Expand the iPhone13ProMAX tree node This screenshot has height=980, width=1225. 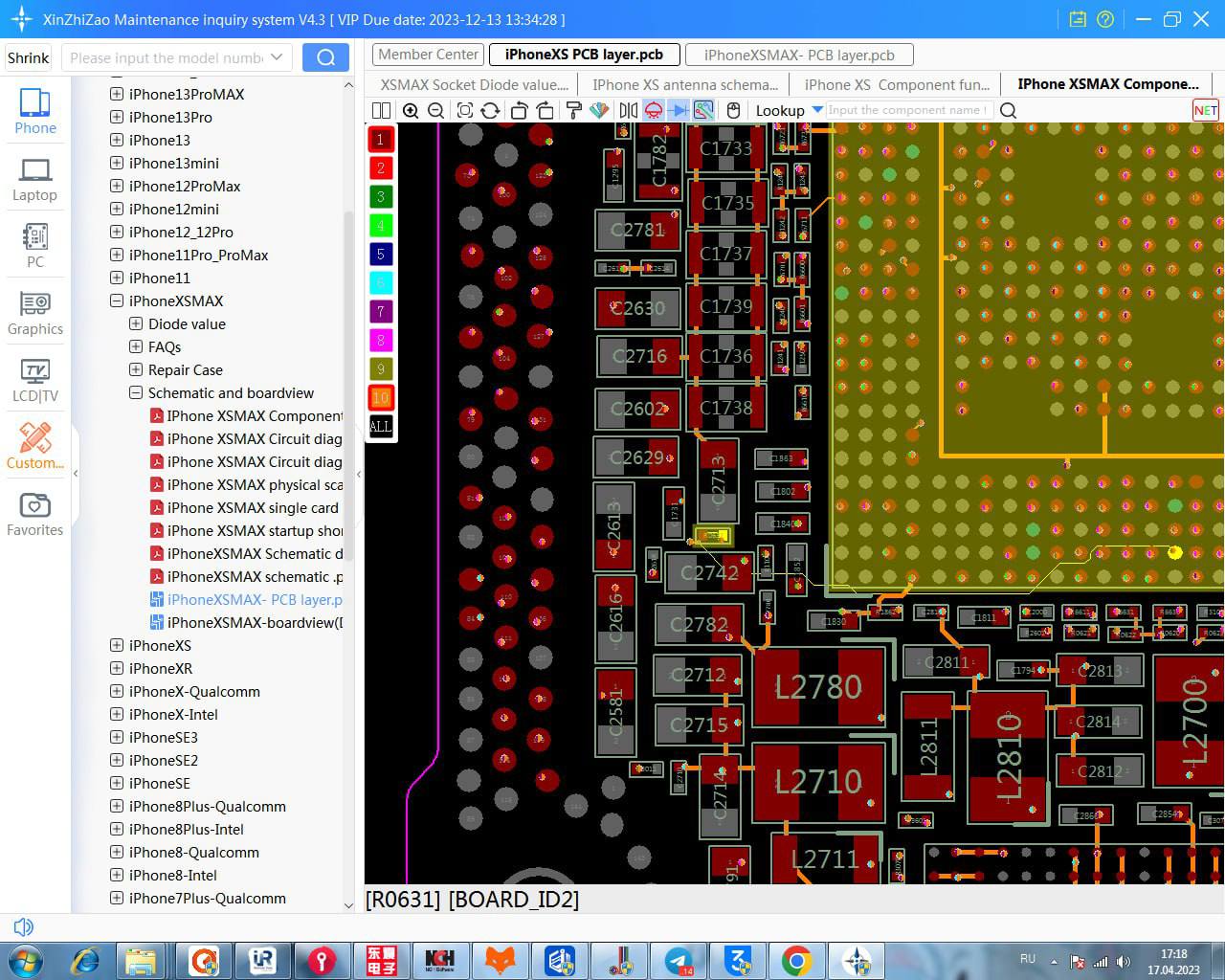tap(117, 94)
